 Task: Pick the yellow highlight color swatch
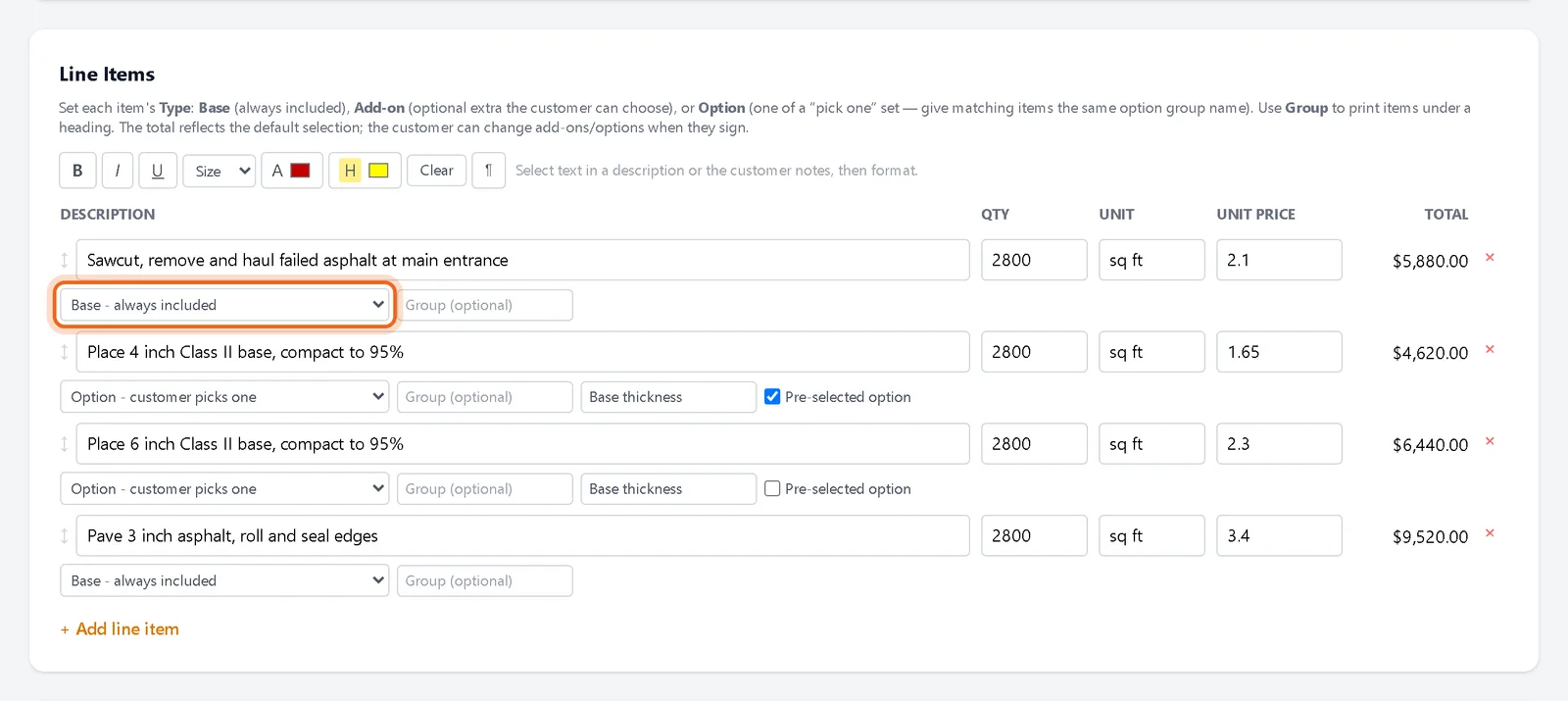pyautogui.click(x=378, y=171)
